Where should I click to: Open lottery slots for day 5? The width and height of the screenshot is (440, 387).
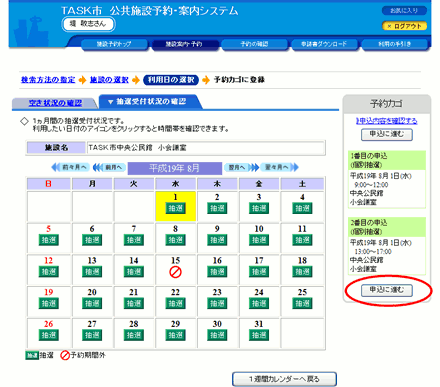click(x=49, y=240)
